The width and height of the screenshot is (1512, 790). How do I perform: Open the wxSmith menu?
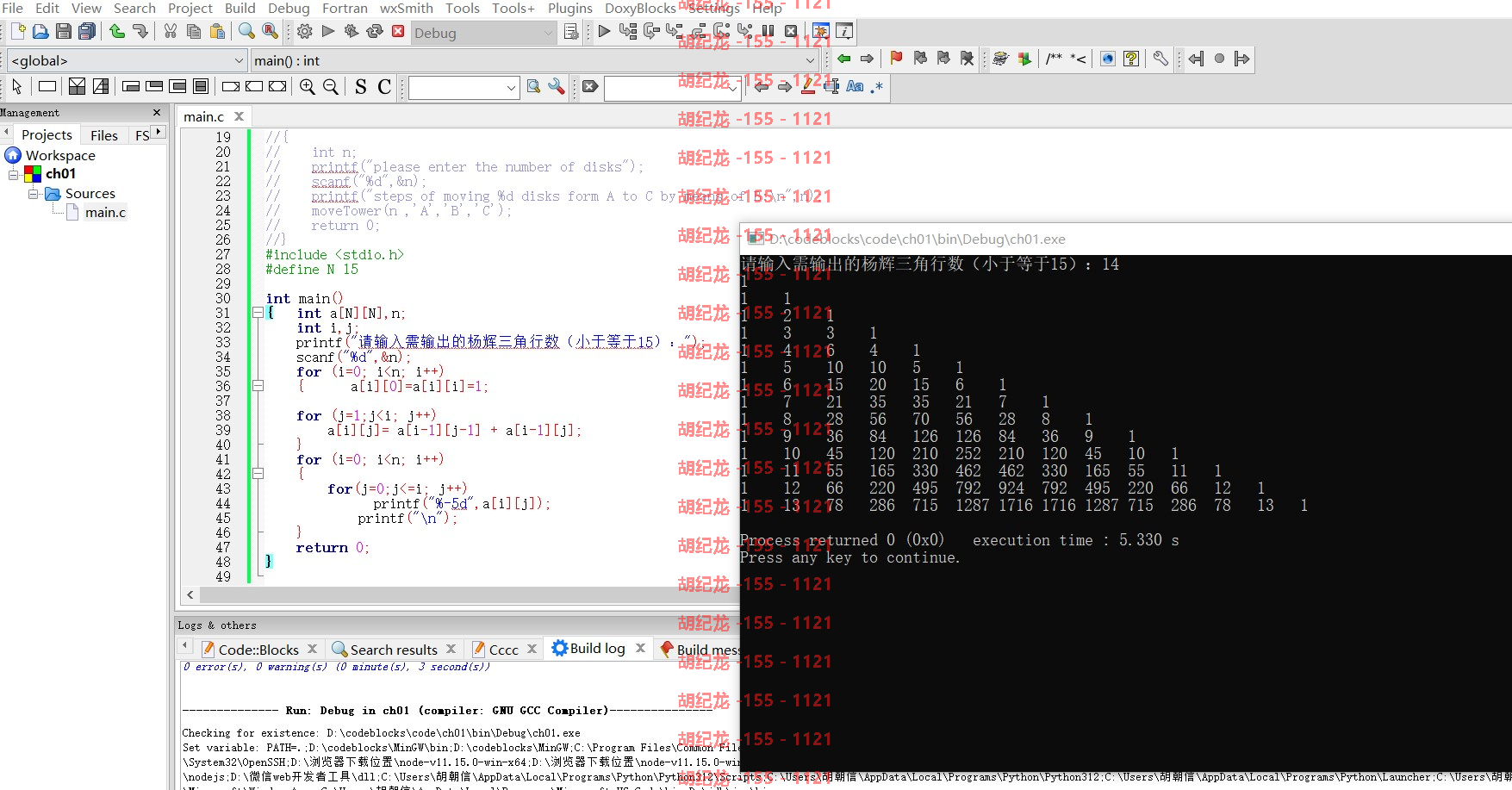[407, 8]
